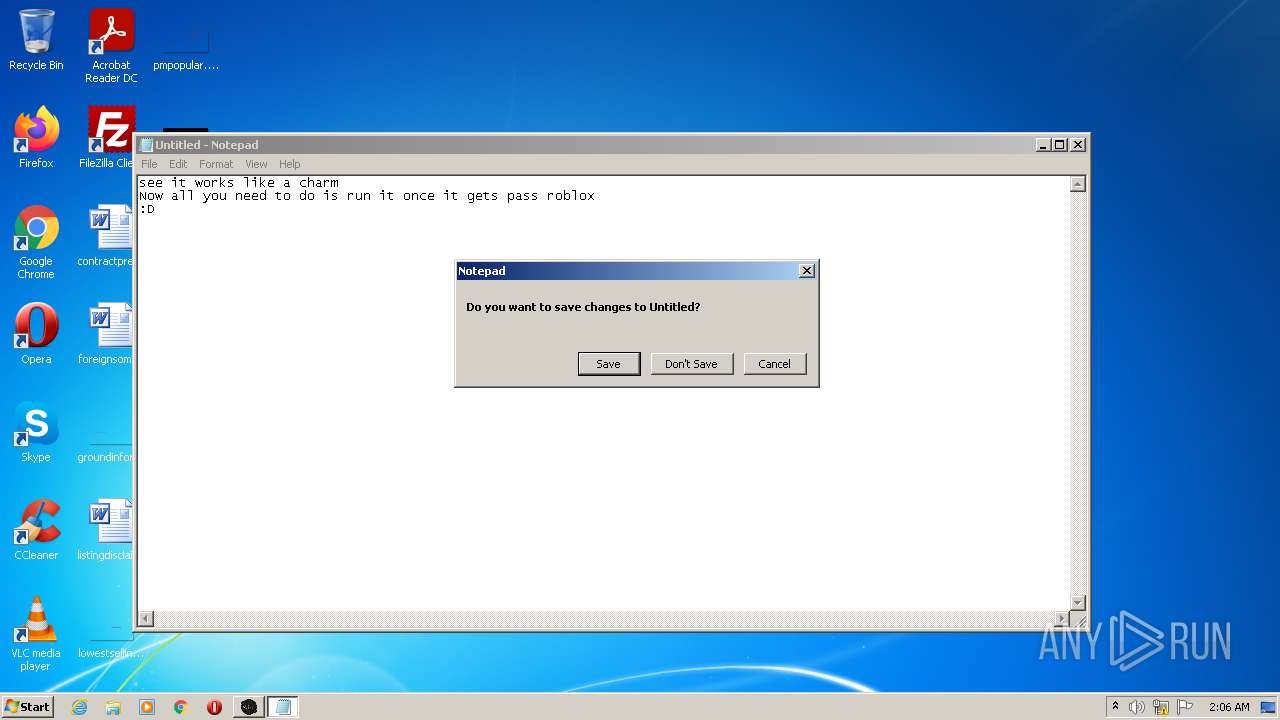The height and width of the screenshot is (720, 1280).
Task: Click the system clock showing 2:06 AM
Action: (1229, 707)
